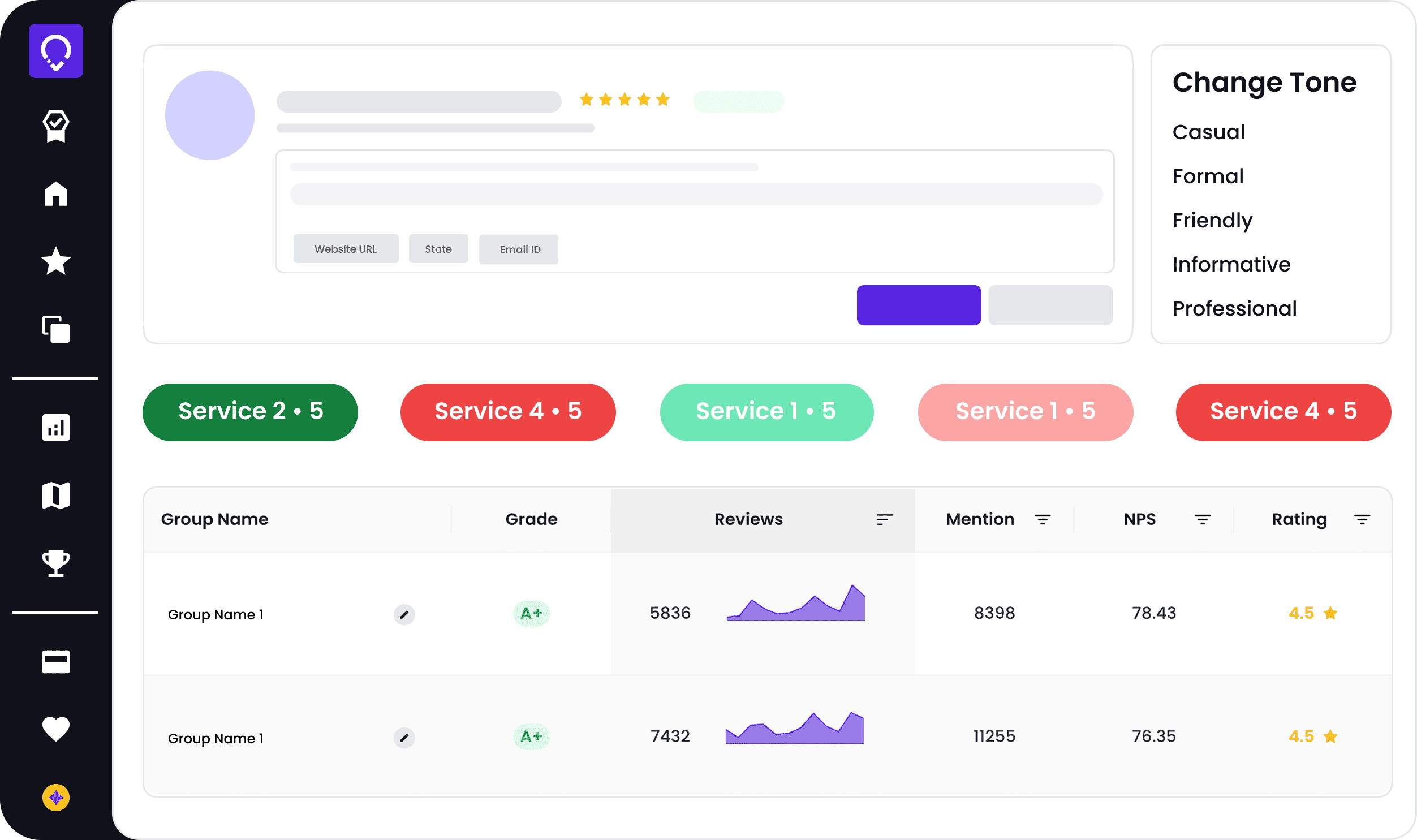The height and width of the screenshot is (840, 1417).
Task: Click the dark green Service 2 pill
Action: click(250, 411)
